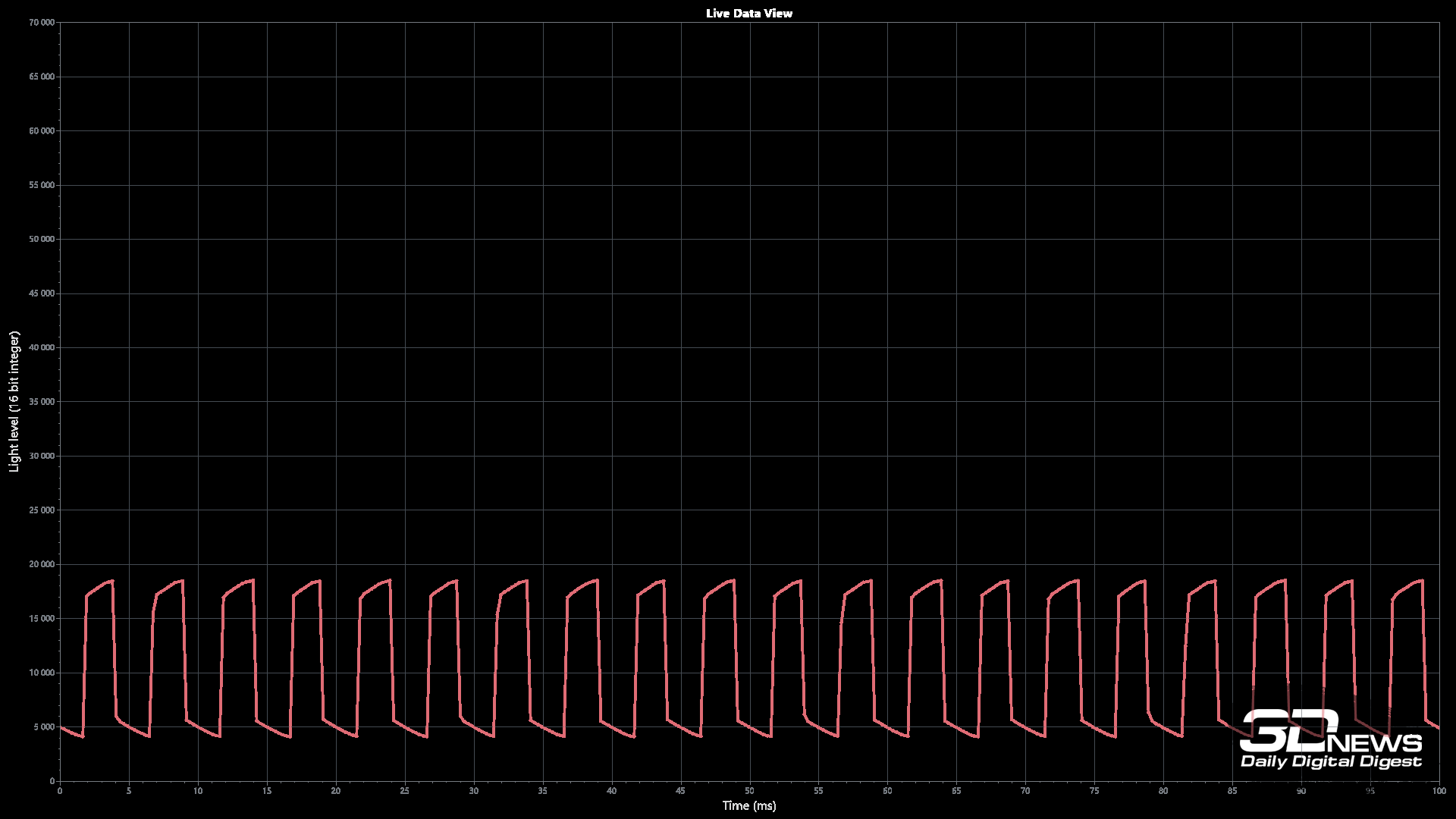Click the Time (ms) axis label

(748, 805)
